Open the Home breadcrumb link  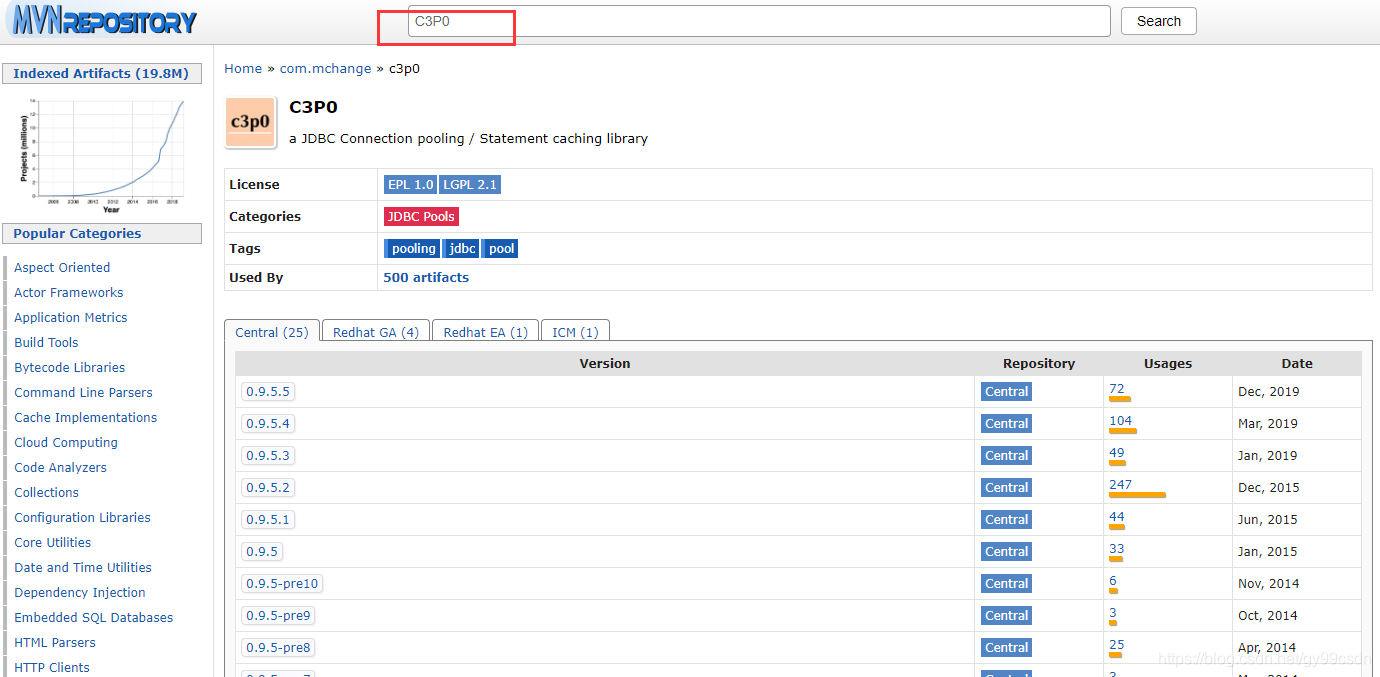[243, 68]
